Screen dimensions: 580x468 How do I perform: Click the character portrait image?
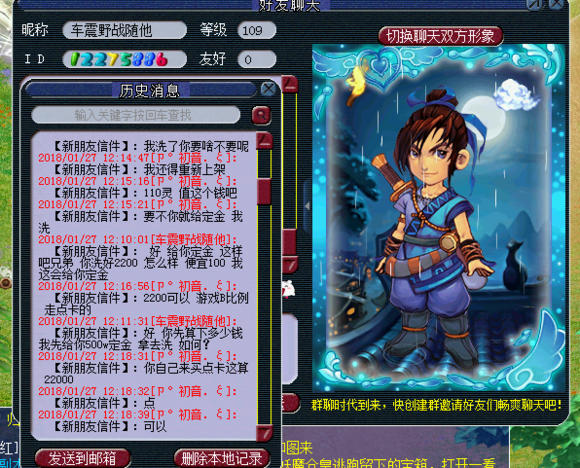[x=439, y=218]
